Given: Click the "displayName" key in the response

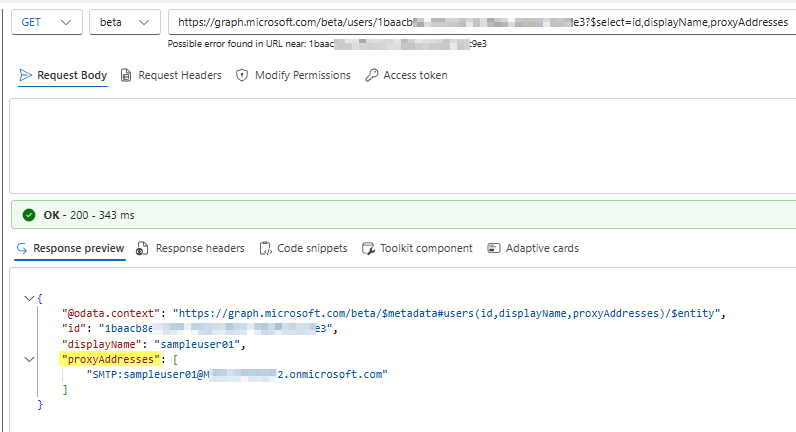Looking at the screenshot, I should pyautogui.click(x=102, y=344).
